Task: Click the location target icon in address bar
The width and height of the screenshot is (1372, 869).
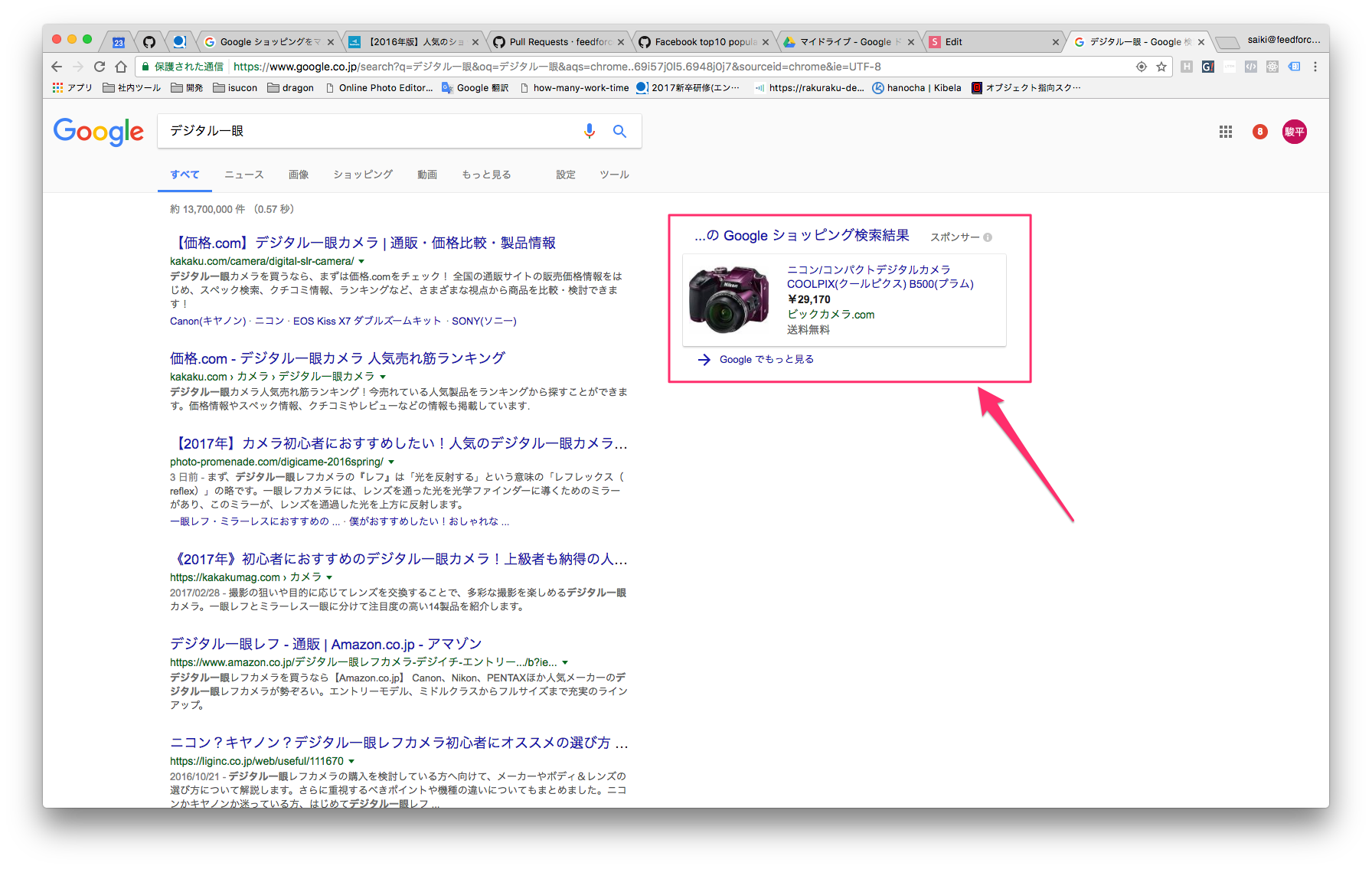Action: (x=1142, y=67)
